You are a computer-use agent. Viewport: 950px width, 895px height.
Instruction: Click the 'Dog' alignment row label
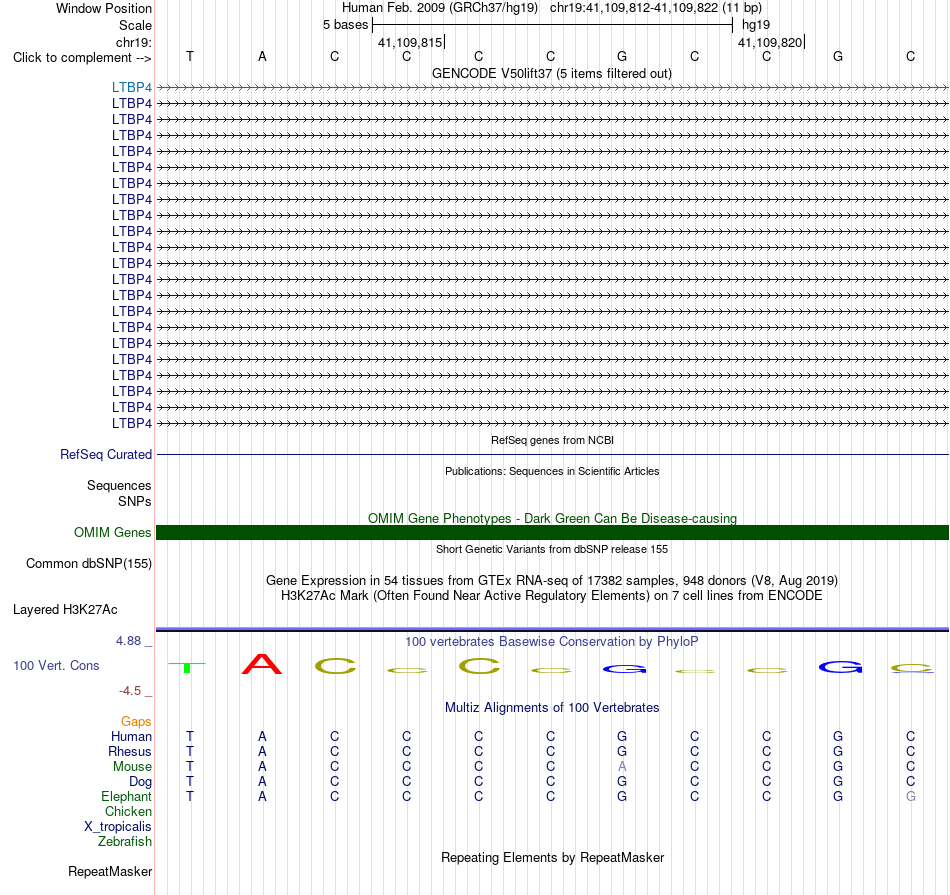(x=140, y=782)
